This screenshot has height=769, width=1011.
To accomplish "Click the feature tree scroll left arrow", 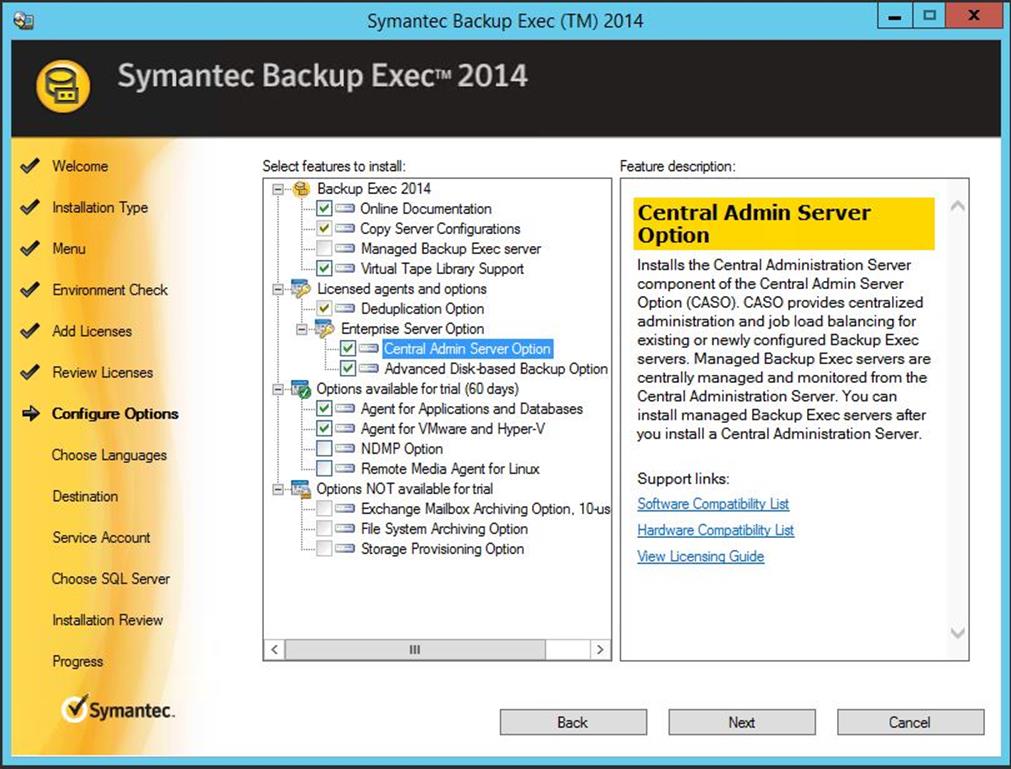I will pos(275,649).
